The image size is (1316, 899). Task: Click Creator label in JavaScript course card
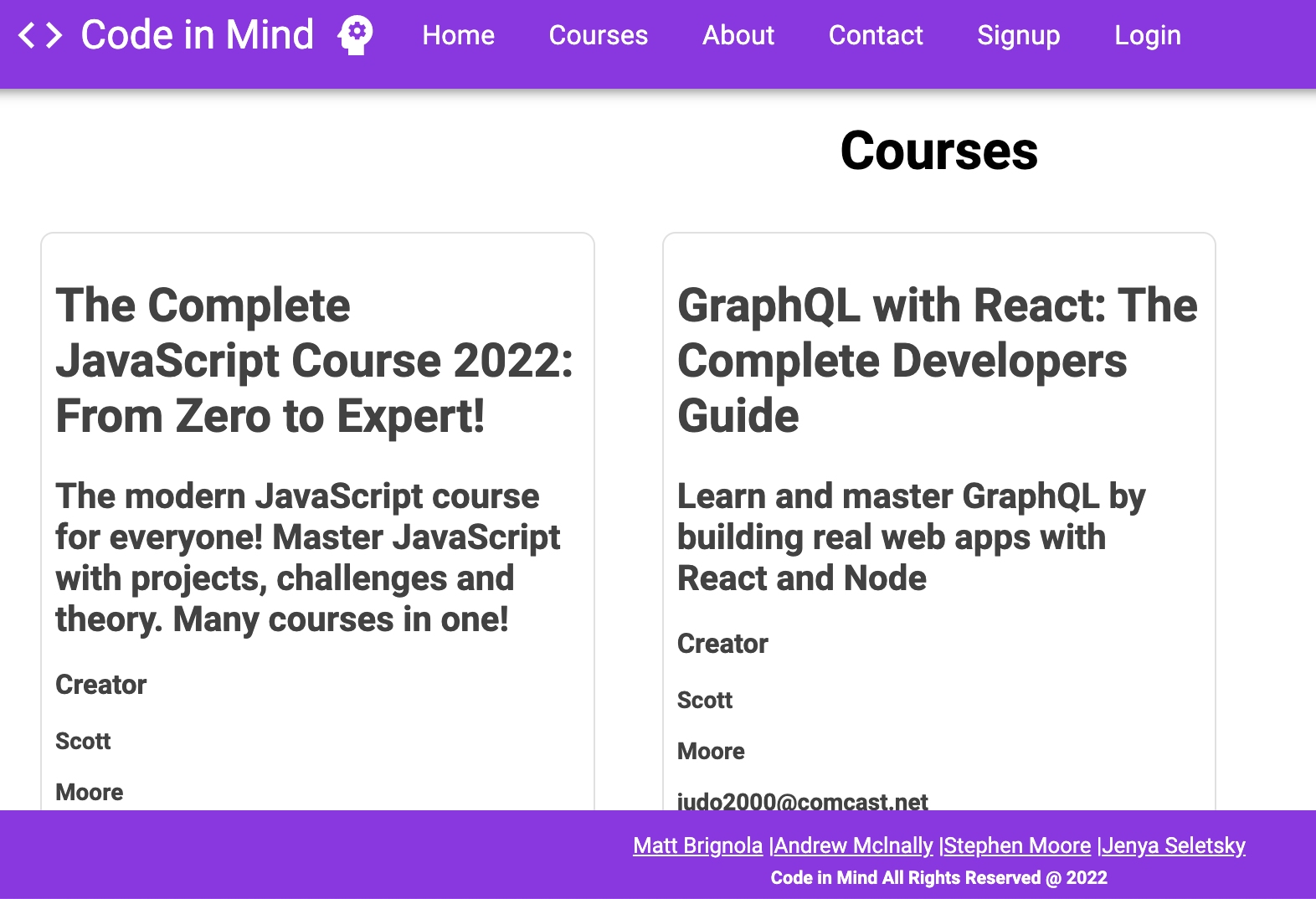click(x=101, y=685)
